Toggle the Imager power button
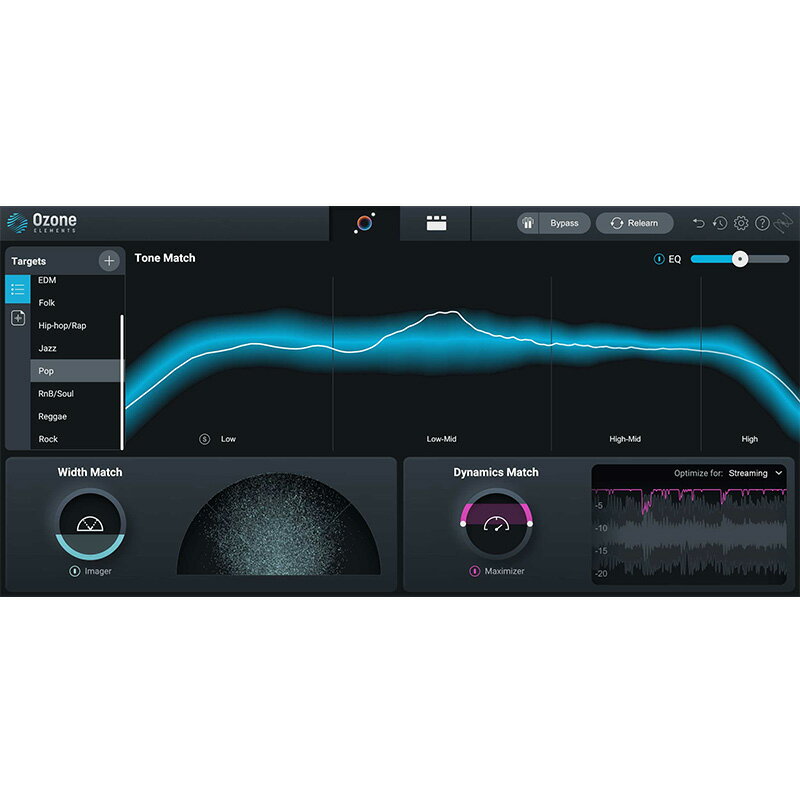 74,571
